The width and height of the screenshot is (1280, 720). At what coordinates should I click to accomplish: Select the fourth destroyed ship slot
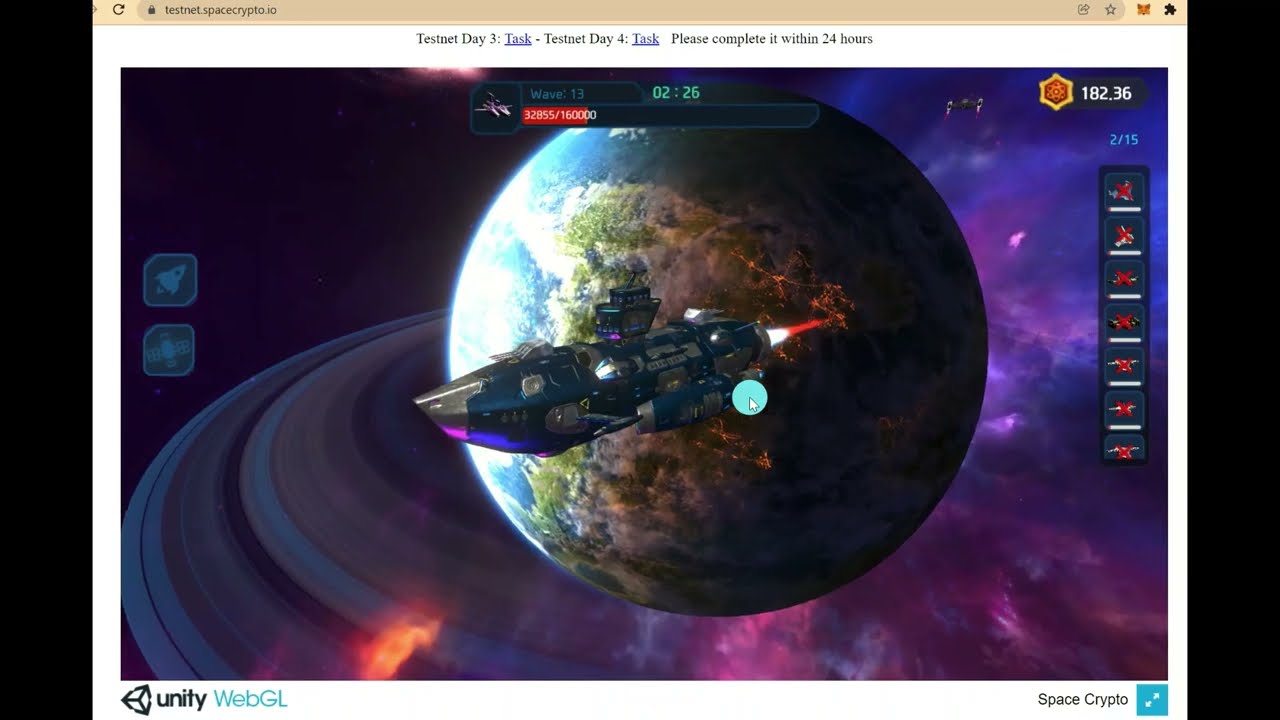[1125, 323]
